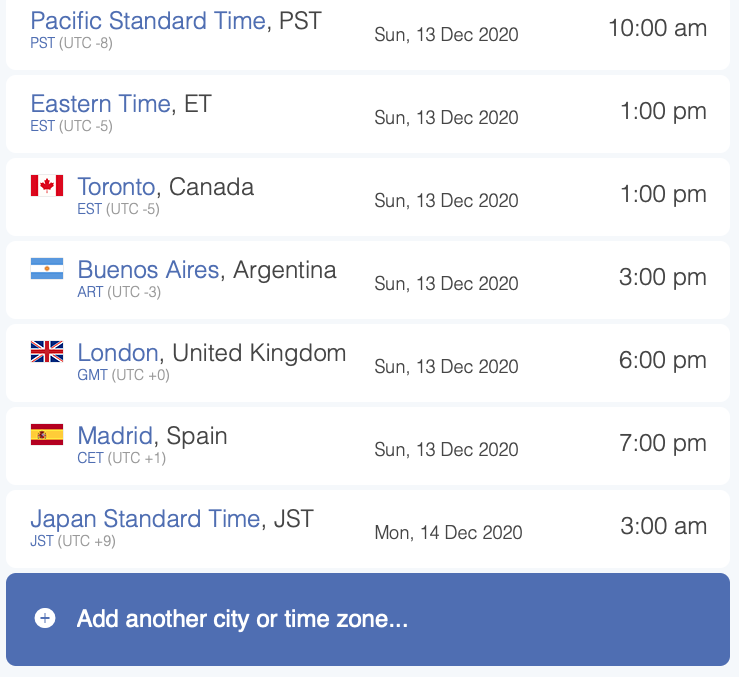Select the 3:00 am Japan time
Viewport: 739px width, 677px height.
click(664, 526)
